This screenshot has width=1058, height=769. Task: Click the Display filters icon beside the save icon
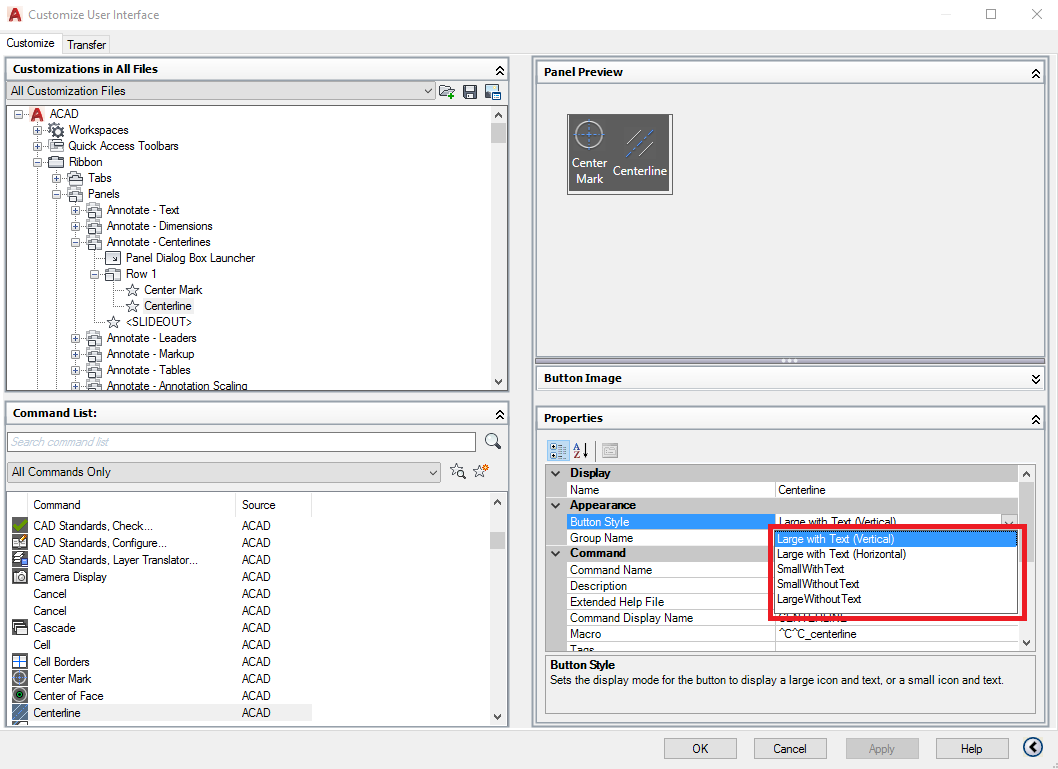point(492,91)
